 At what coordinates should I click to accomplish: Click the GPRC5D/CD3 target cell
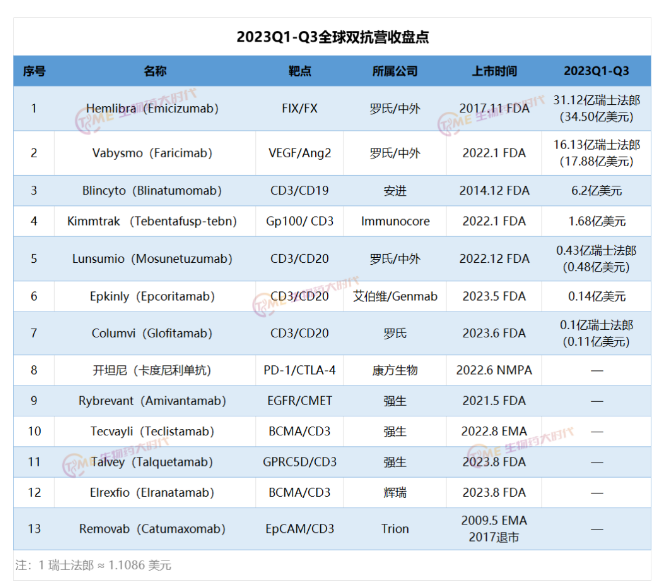pyautogui.click(x=300, y=462)
